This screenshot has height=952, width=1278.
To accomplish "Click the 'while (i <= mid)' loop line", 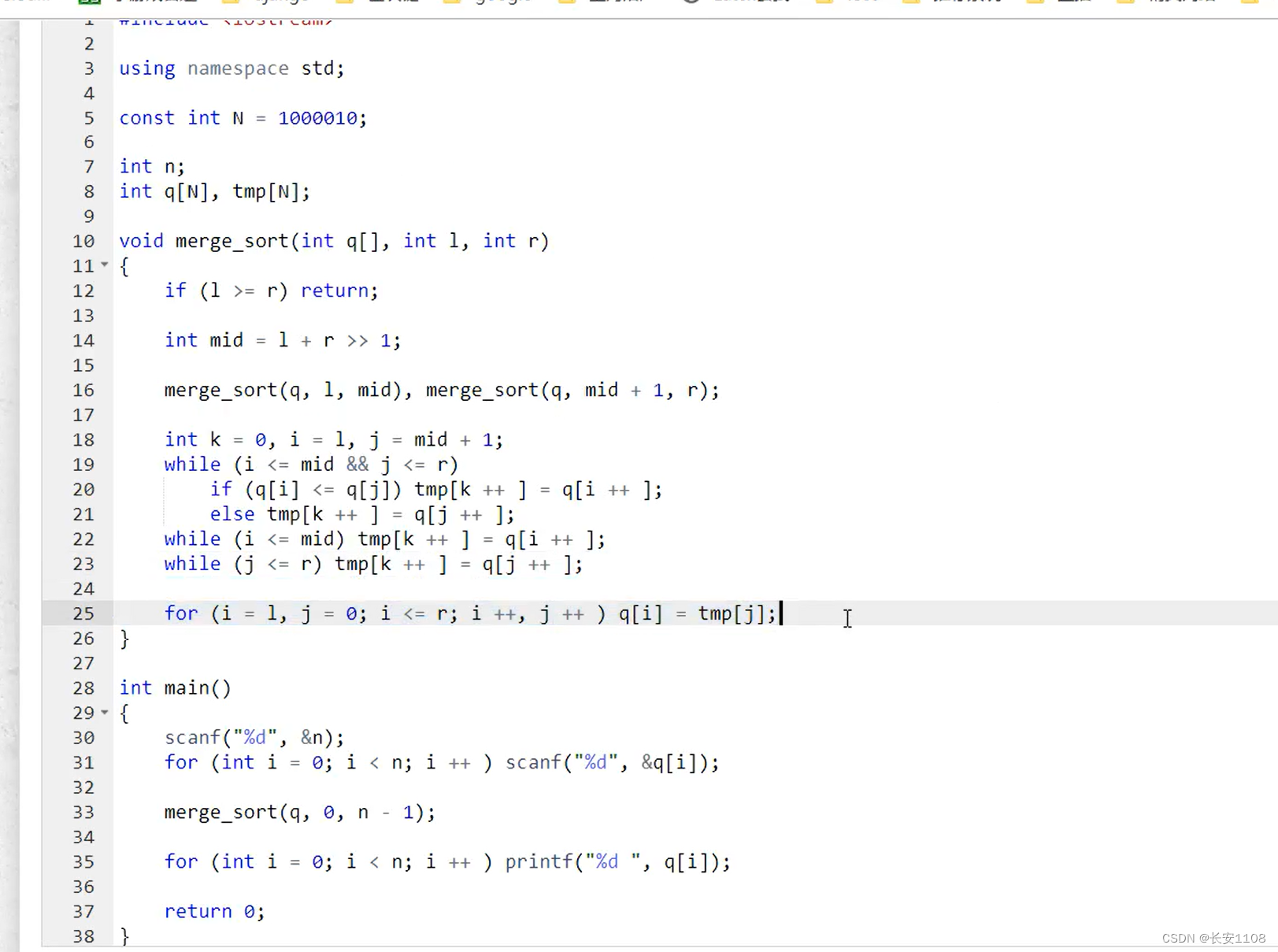I will 384,539.
